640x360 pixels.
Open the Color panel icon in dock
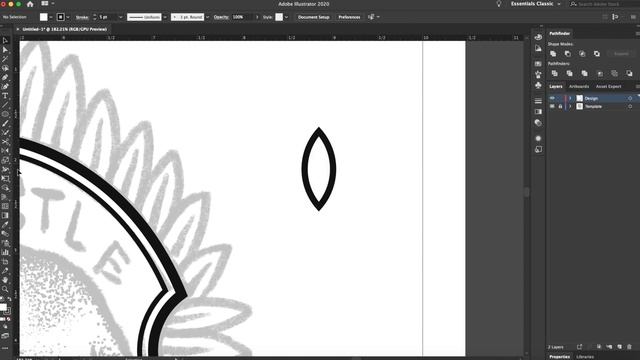point(538,37)
